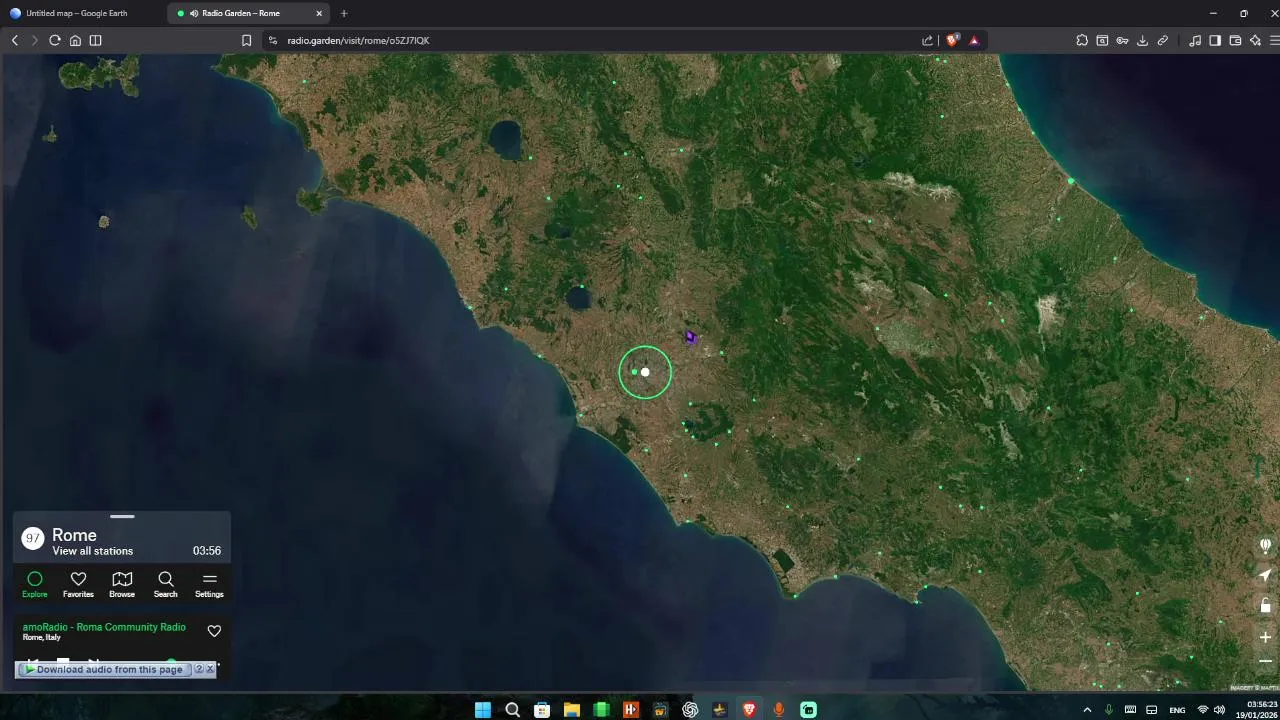Open help for the download audio bar
Viewport: 1280px width, 720px height.
pyautogui.click(x=199, y=669)
